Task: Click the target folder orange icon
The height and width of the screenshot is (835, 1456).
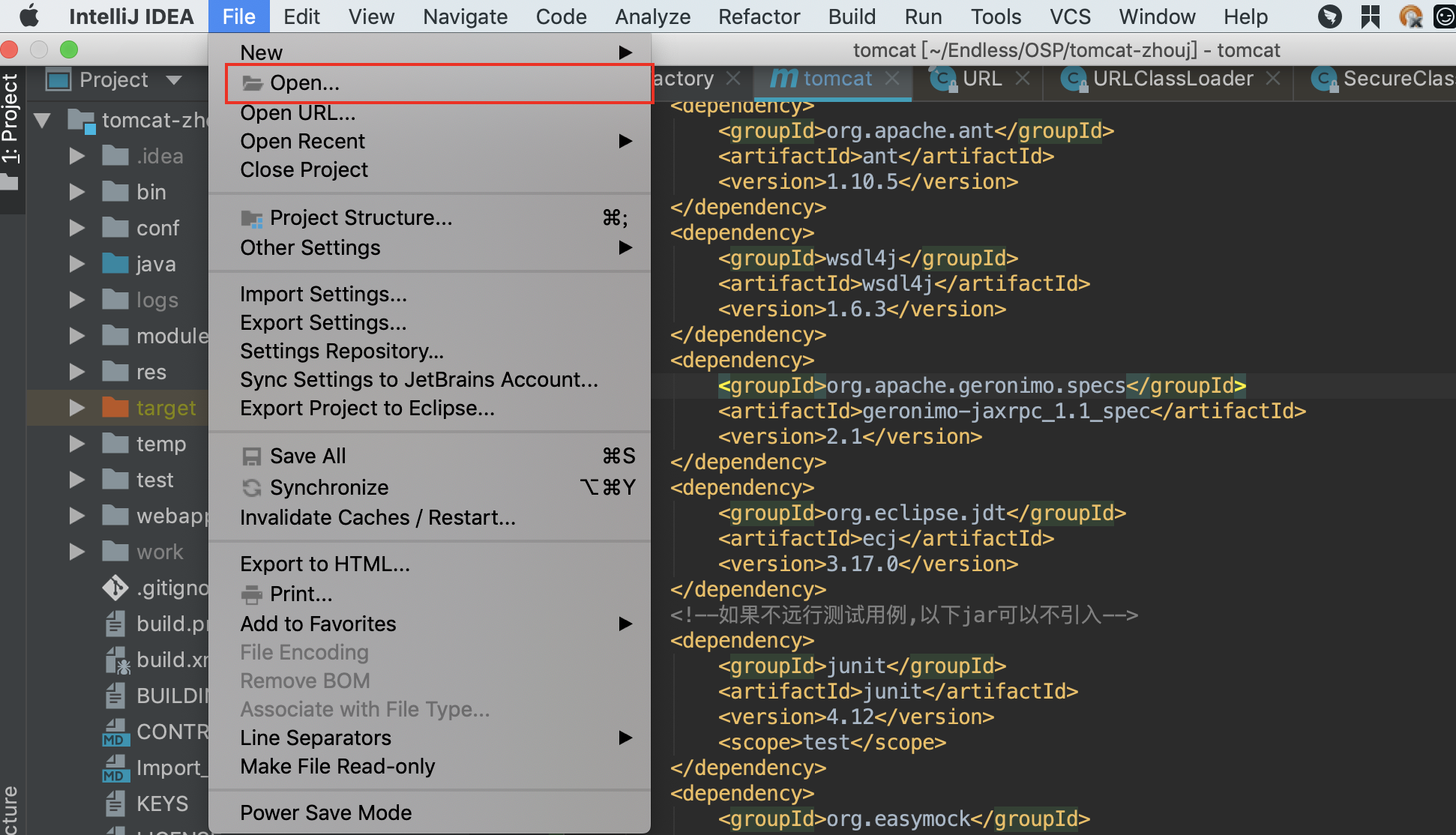Action: click(115, 407)
